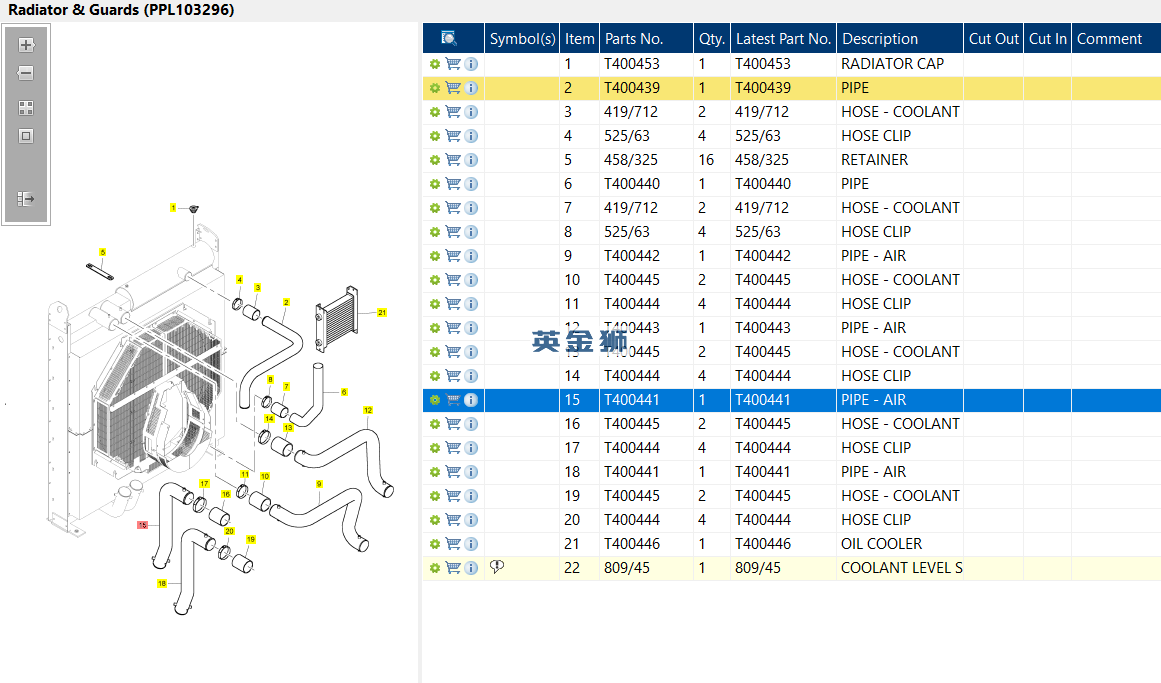Click the Cut Out column header
This screenshot has width=1161, height=683.
(x=994, y=39)
